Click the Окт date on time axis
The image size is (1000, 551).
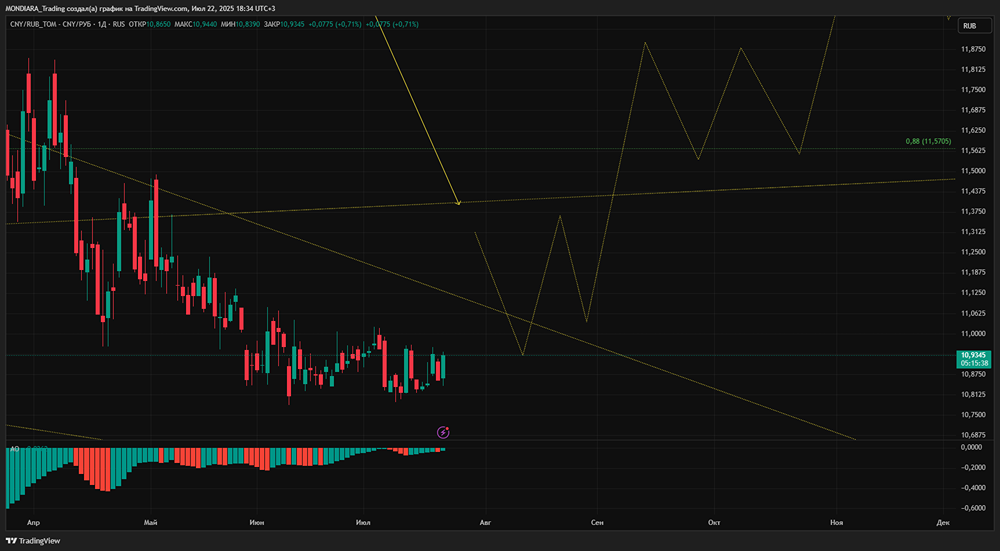click(714, 523)
